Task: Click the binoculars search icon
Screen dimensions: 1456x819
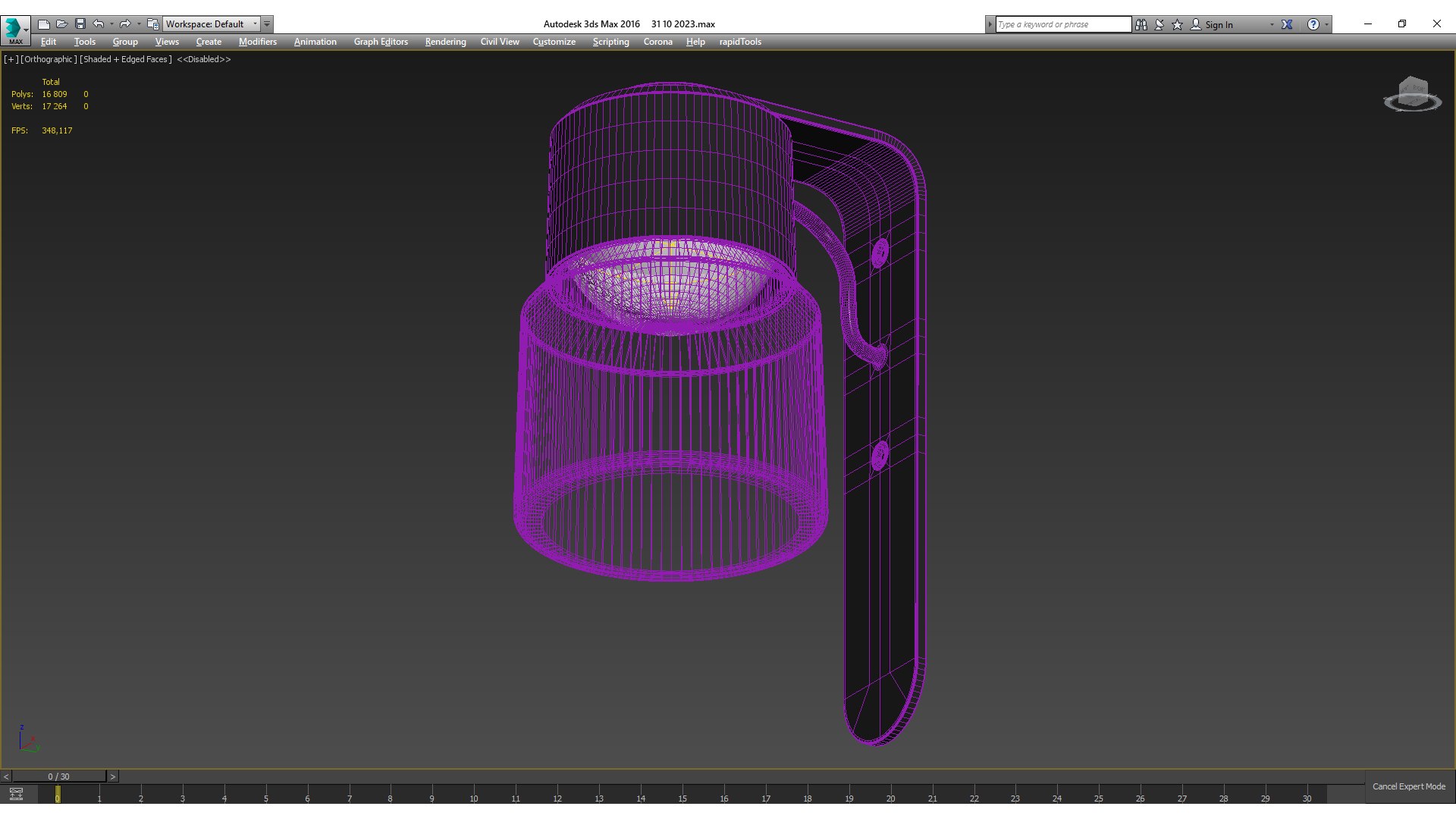Action: coord(1141,24)
